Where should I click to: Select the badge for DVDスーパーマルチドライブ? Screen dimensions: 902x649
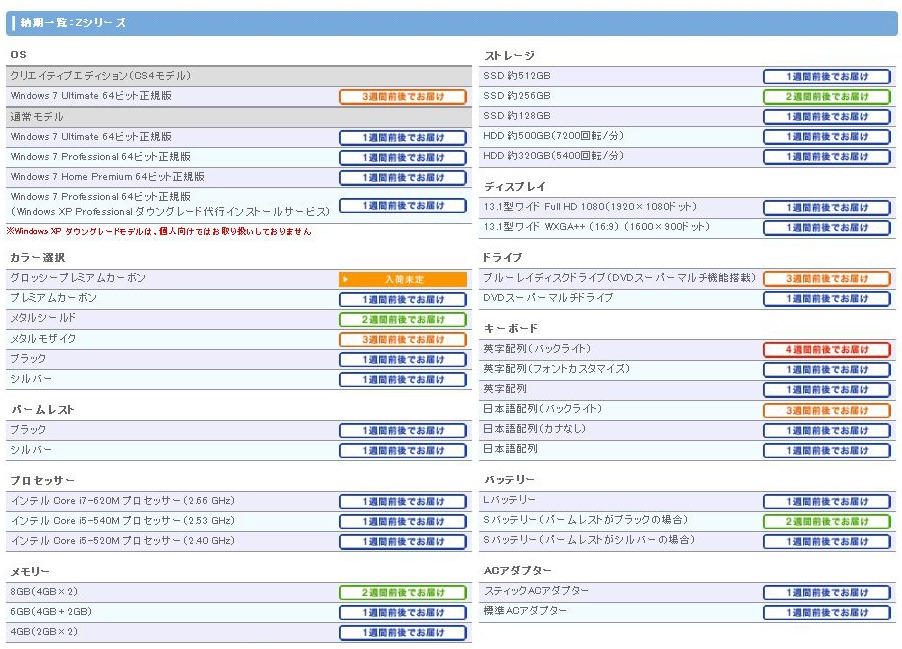tap(826, 299)
